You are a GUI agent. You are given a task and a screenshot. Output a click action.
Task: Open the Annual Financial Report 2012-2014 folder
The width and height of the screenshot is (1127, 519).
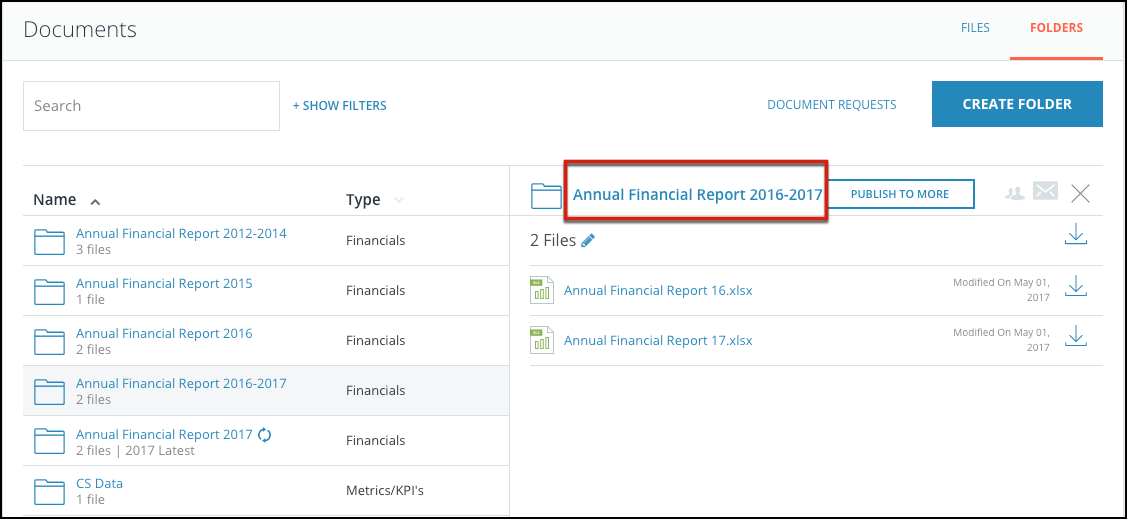pos(181,234)
